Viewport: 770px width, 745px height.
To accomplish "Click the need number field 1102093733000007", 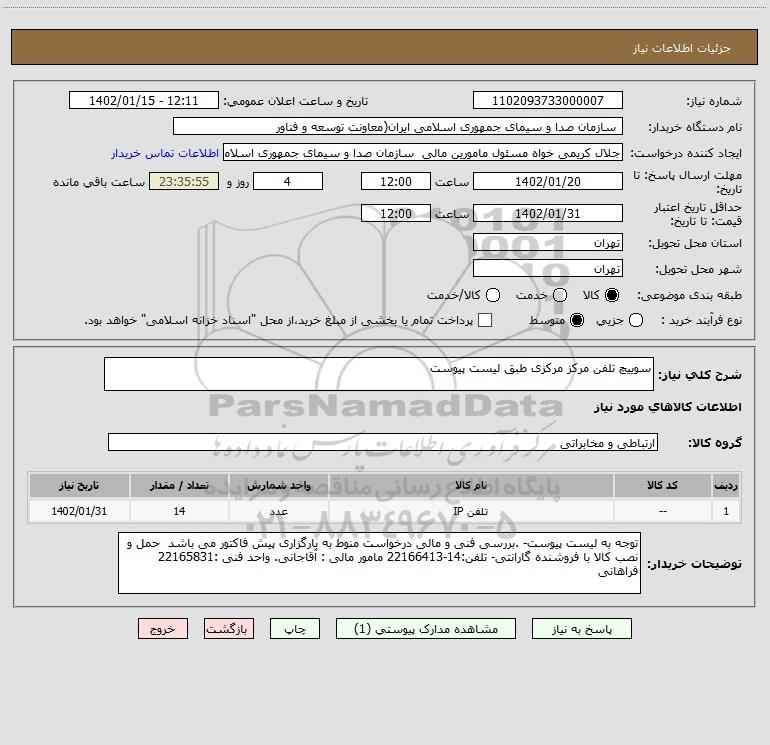I will (x=548, y=101).
